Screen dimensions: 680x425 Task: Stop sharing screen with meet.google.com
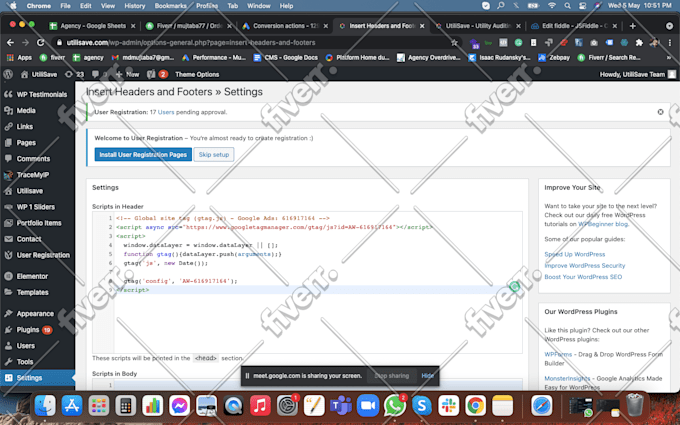point(392,376)
